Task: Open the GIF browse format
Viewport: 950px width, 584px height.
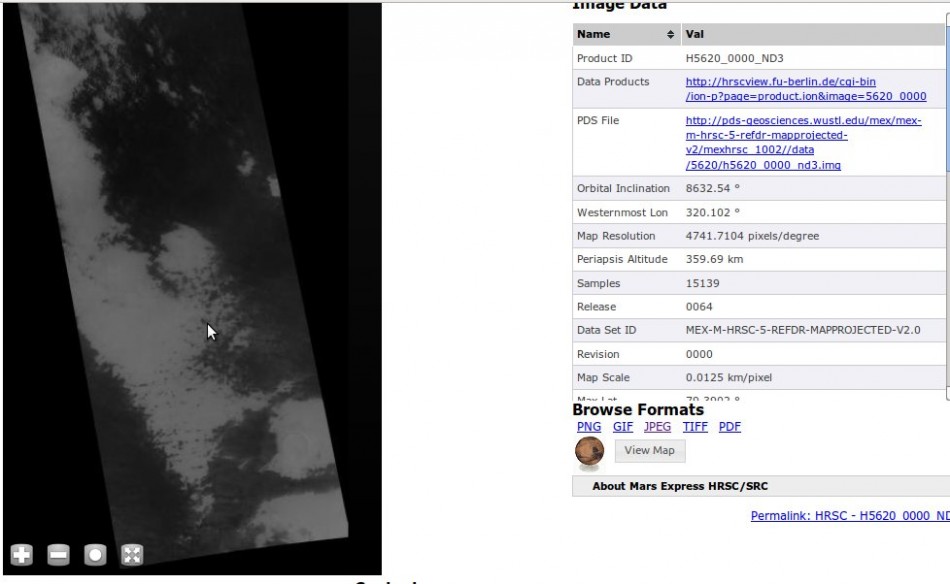Action: click(623, 426)
